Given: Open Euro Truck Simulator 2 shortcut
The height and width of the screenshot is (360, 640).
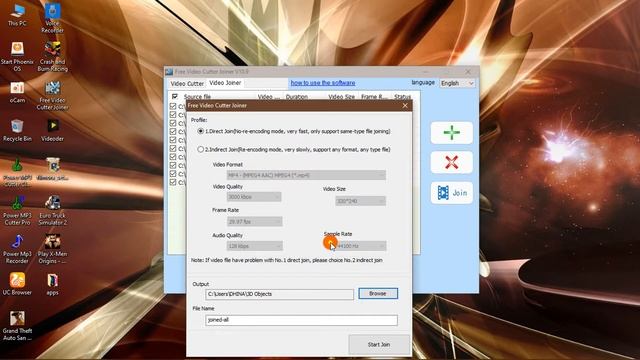Looking at the screenshot, I should coord(52,210).
